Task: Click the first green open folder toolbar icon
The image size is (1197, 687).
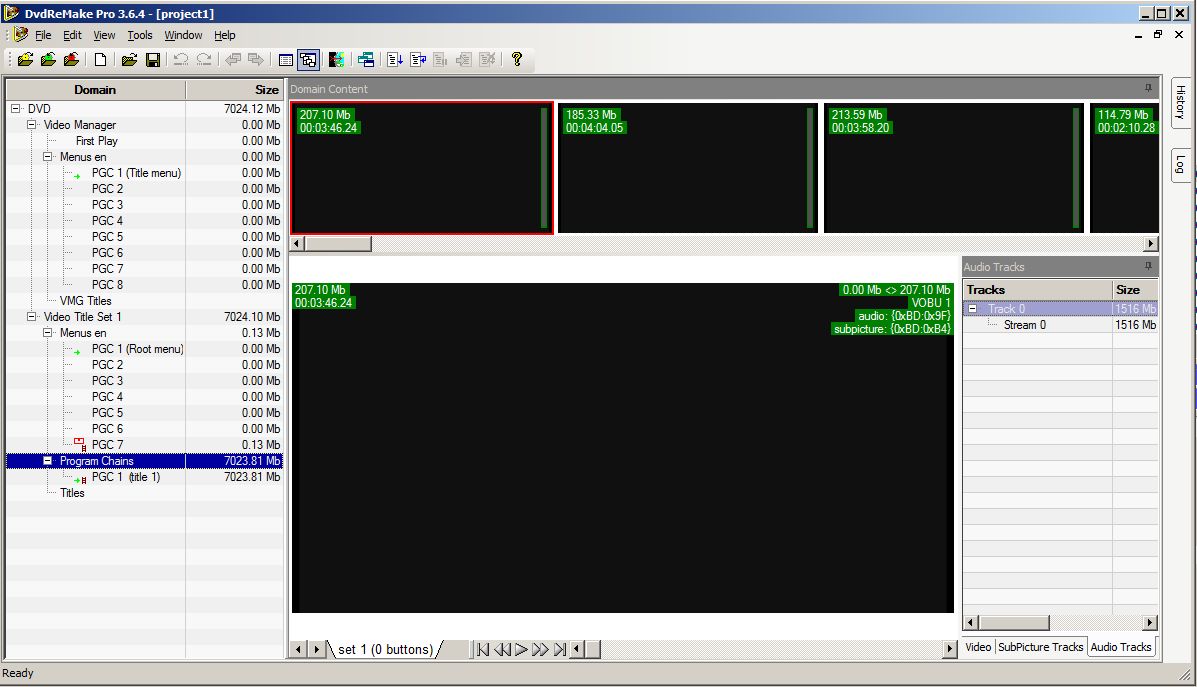Action: point(26,60)
